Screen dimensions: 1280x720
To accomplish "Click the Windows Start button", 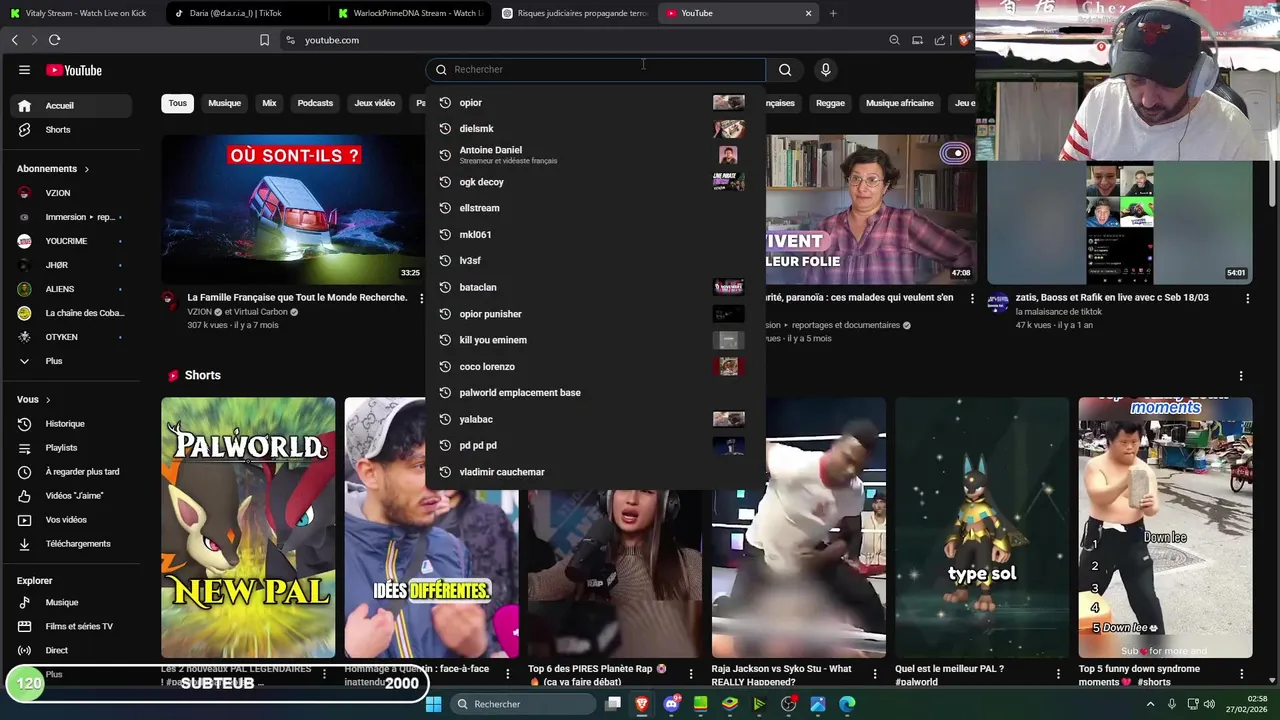I will pos(433,704).
